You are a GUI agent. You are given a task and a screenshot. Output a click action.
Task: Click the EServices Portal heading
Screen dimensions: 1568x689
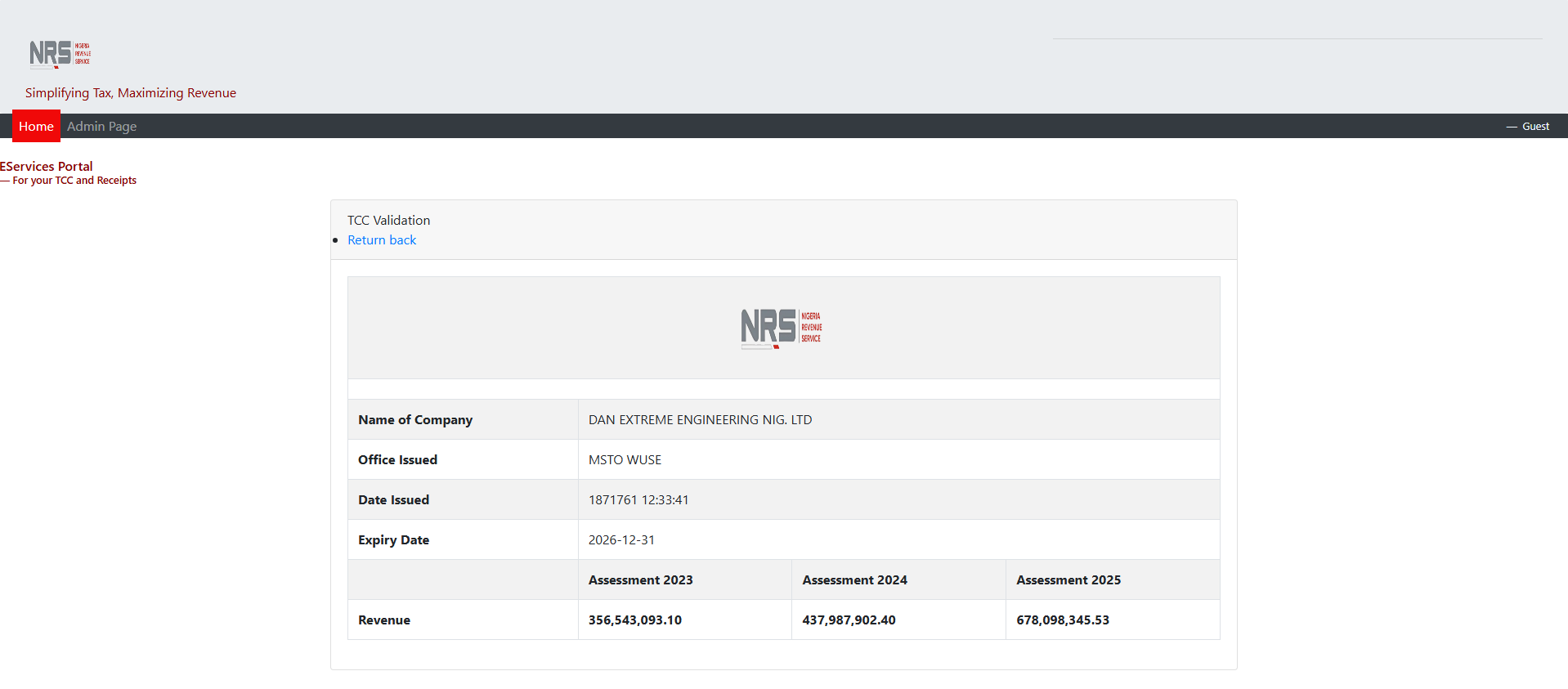[47, 166]
